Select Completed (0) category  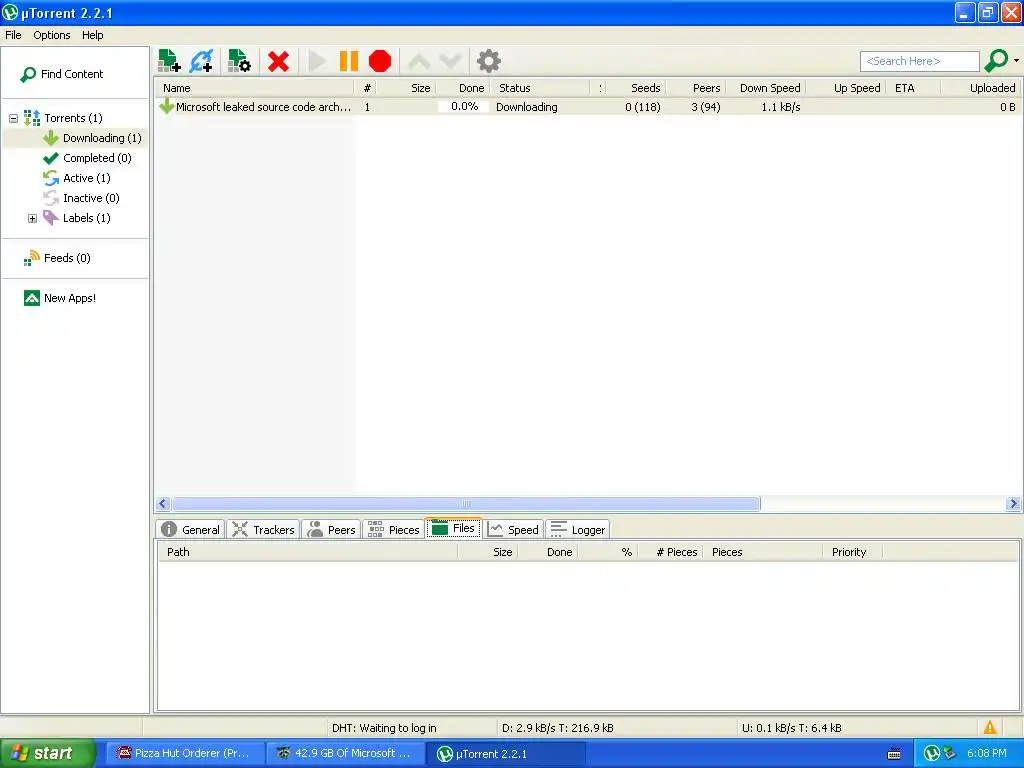(87, 158)
